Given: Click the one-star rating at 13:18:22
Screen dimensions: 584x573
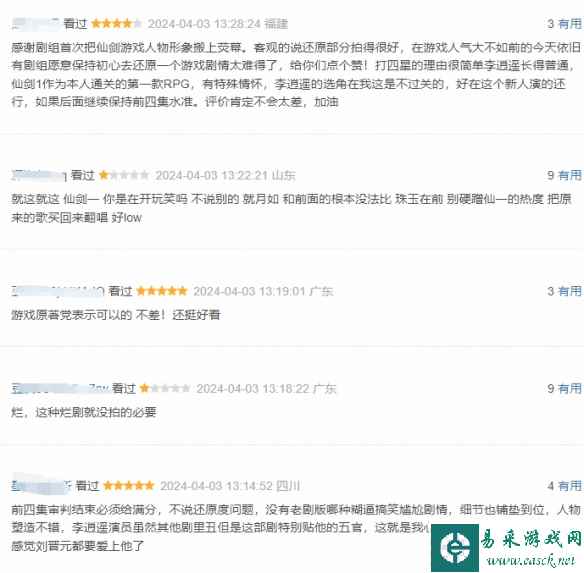Looking at the screenshot, I should point(165,389).
